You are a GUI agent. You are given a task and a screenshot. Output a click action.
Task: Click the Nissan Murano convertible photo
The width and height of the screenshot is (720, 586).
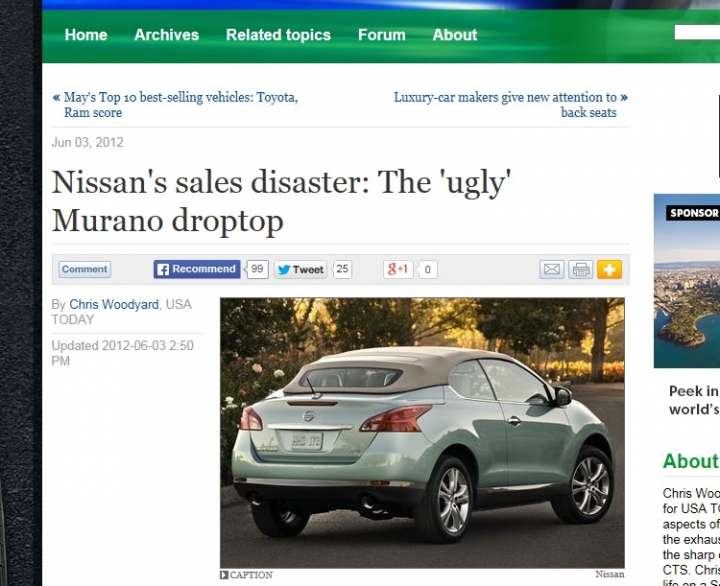coord(422,433)
